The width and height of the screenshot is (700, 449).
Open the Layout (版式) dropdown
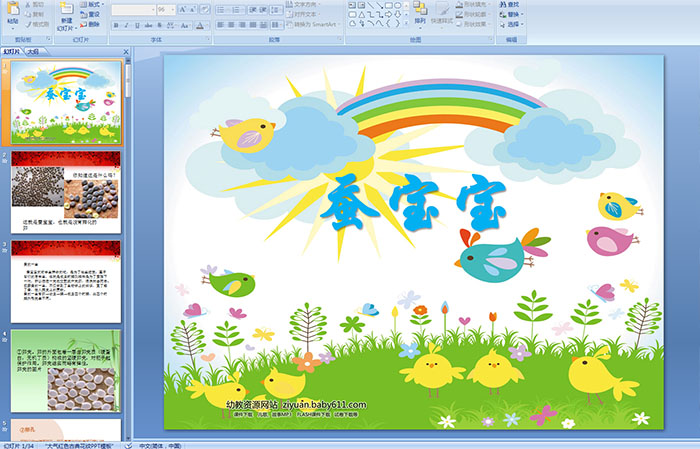92,4
